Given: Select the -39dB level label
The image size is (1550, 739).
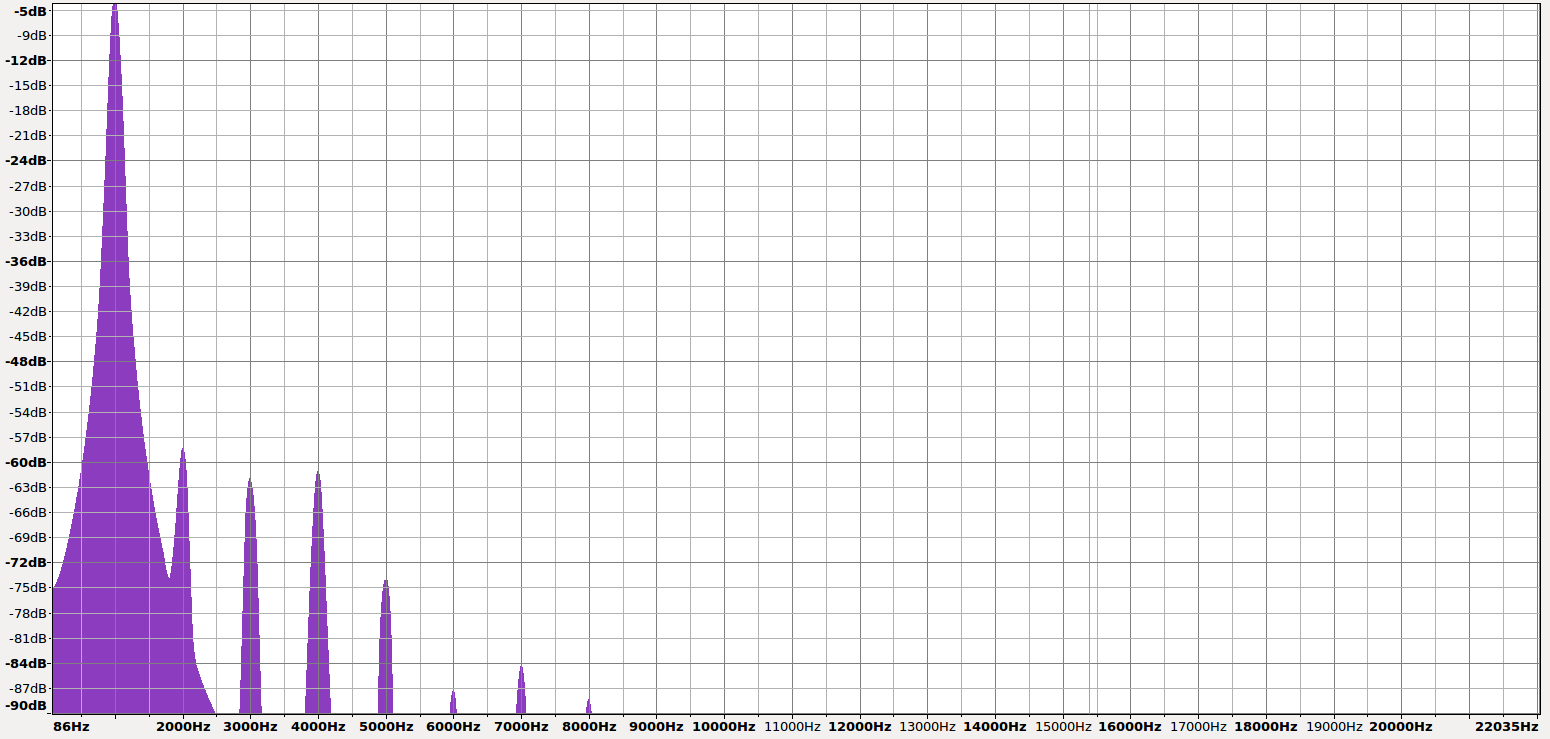Looking at the screenshot, I should tap(27, 286).
